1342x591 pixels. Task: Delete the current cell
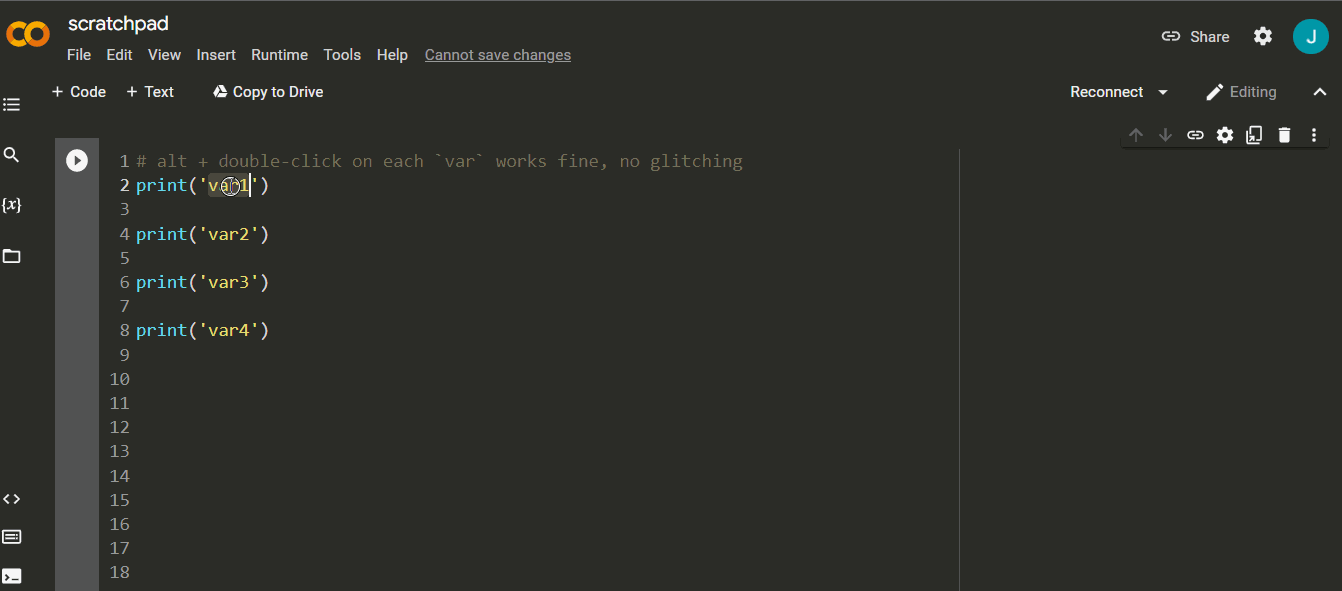point(1284,134)
